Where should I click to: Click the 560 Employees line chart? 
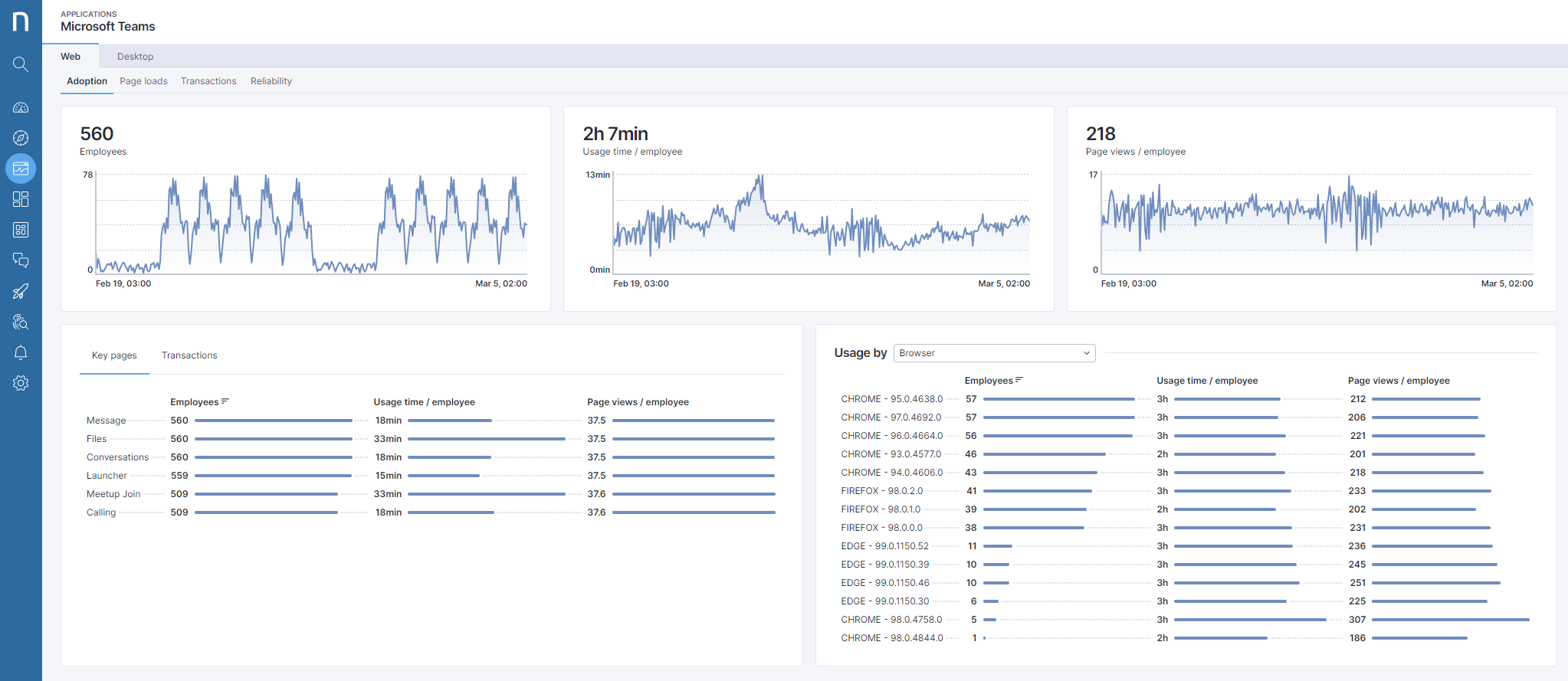point(311,224)
